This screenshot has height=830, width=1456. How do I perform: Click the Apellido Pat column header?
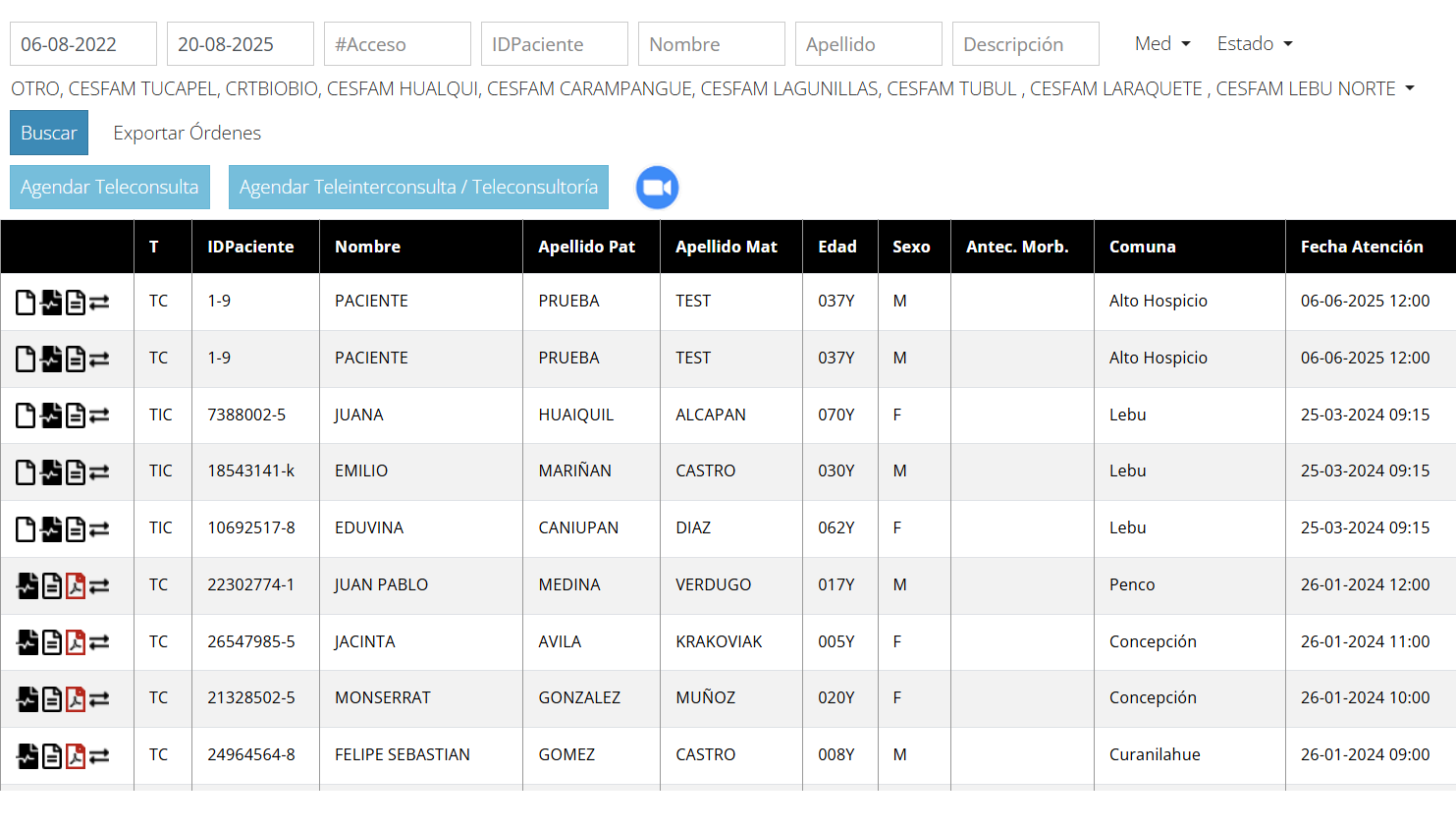pyautogui.click(x=586, y=247)
